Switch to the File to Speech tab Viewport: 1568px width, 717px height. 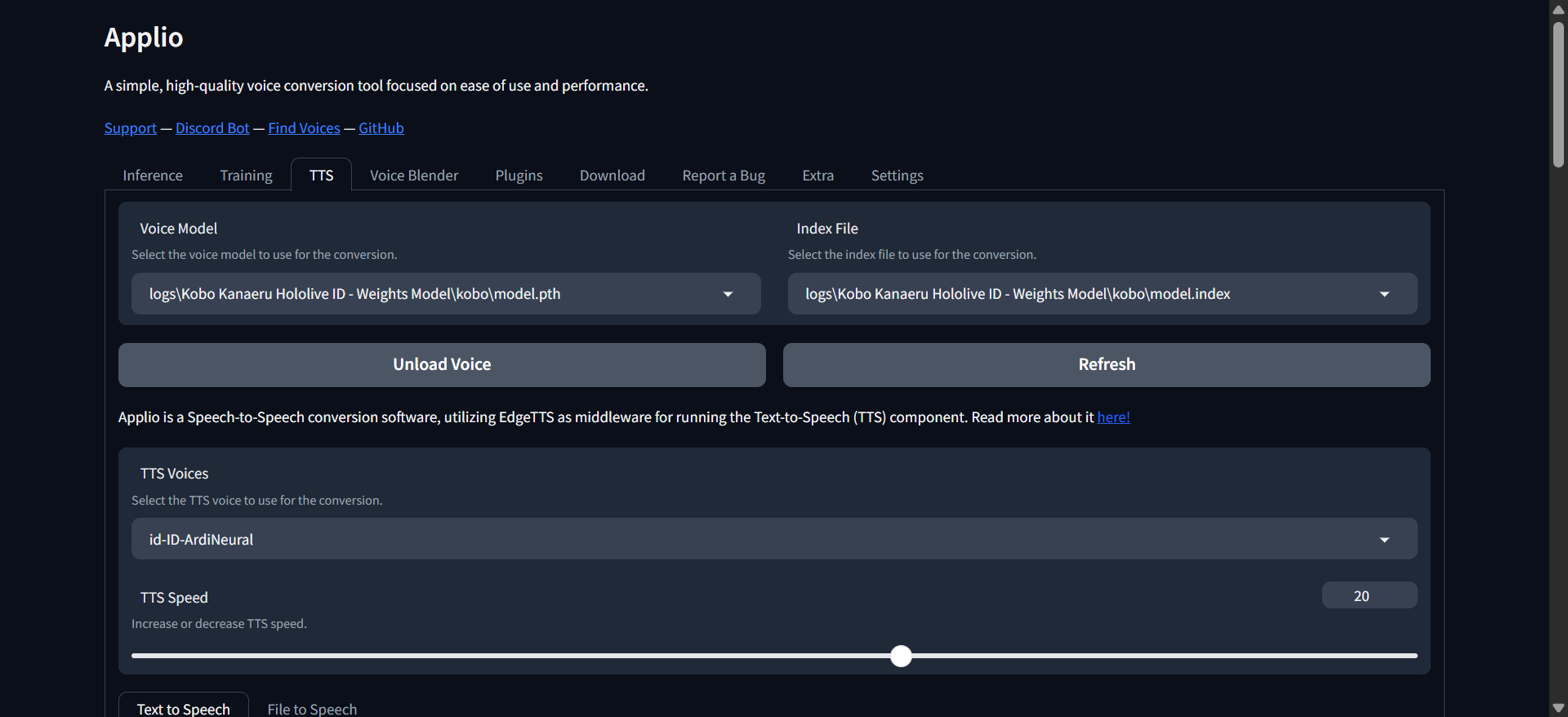point(312,708)
